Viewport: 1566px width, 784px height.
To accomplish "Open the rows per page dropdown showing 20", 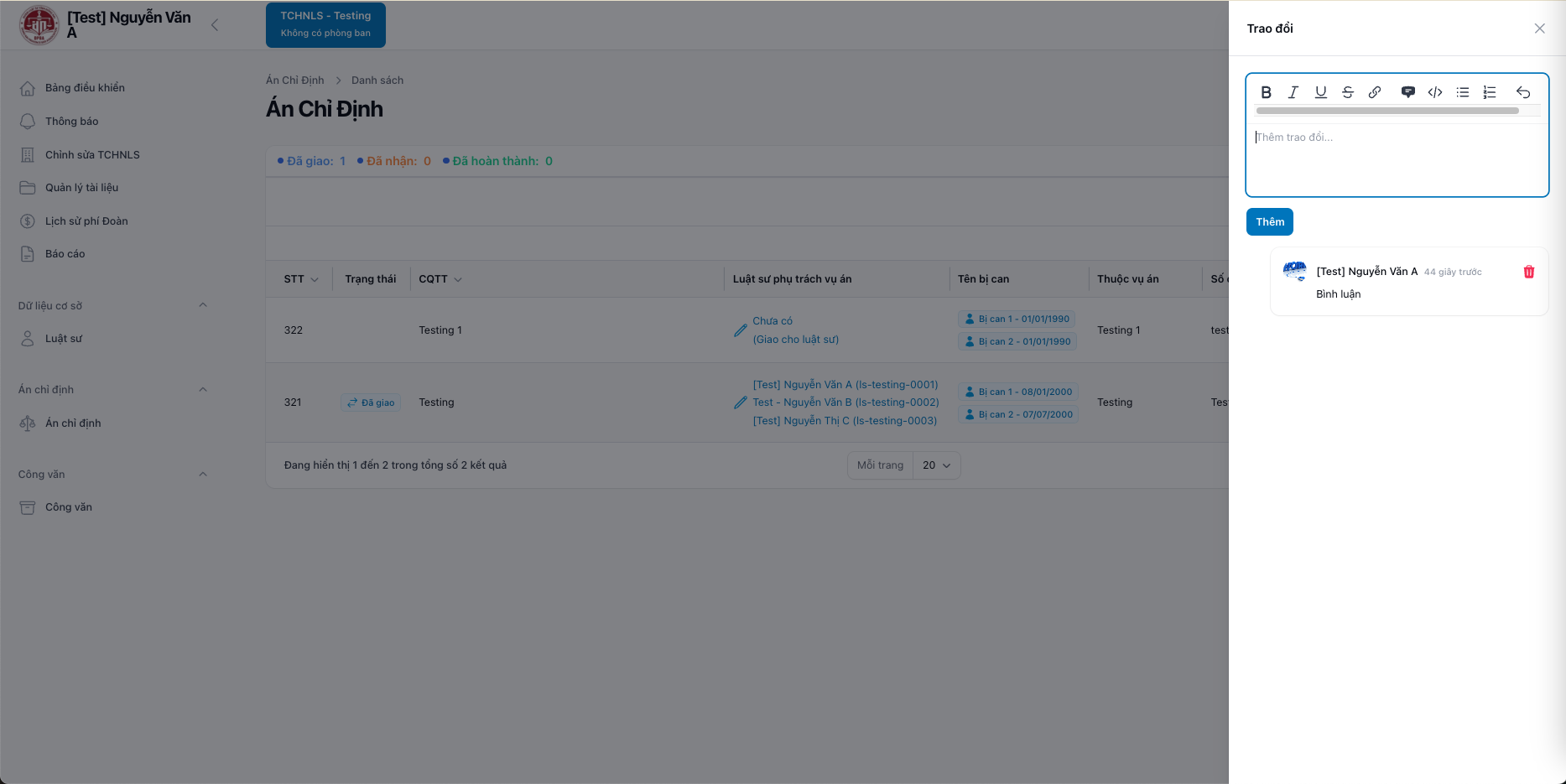I will pos(936,465).
